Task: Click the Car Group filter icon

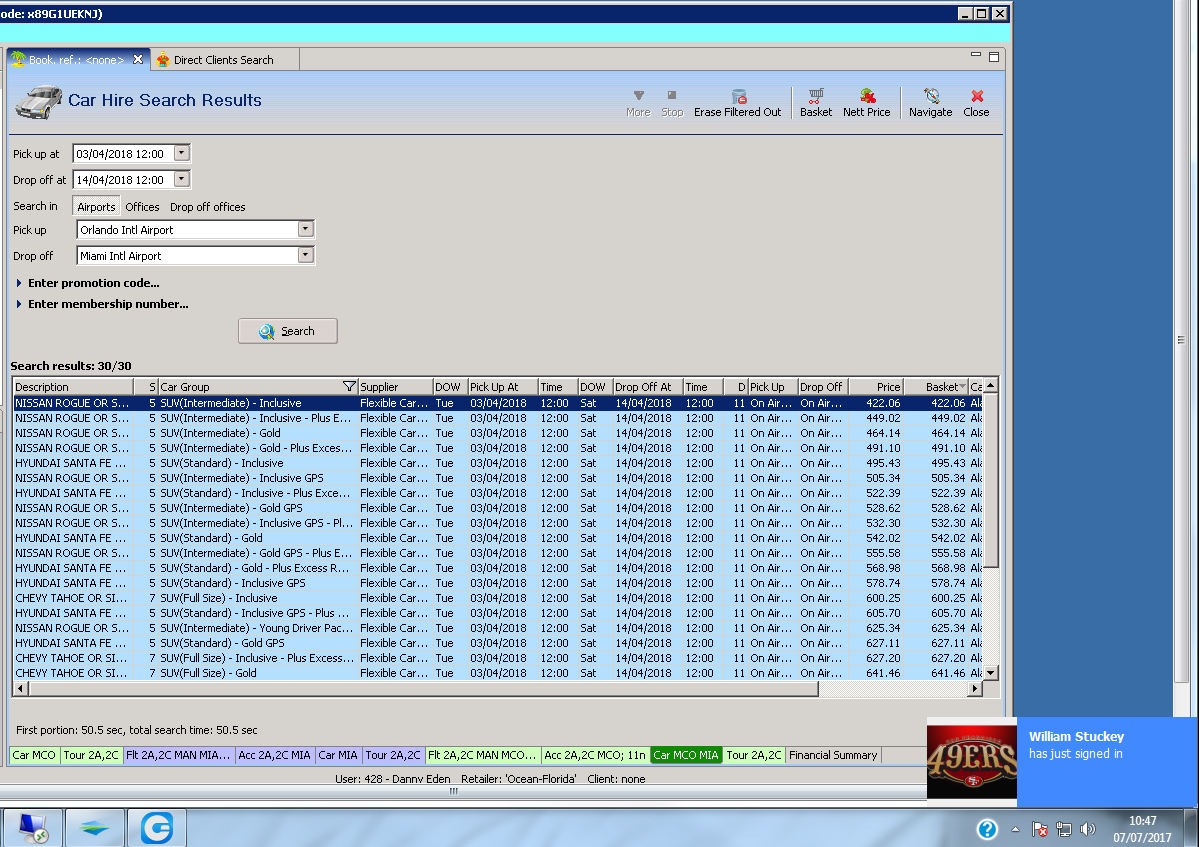Action: coord(349,386)
